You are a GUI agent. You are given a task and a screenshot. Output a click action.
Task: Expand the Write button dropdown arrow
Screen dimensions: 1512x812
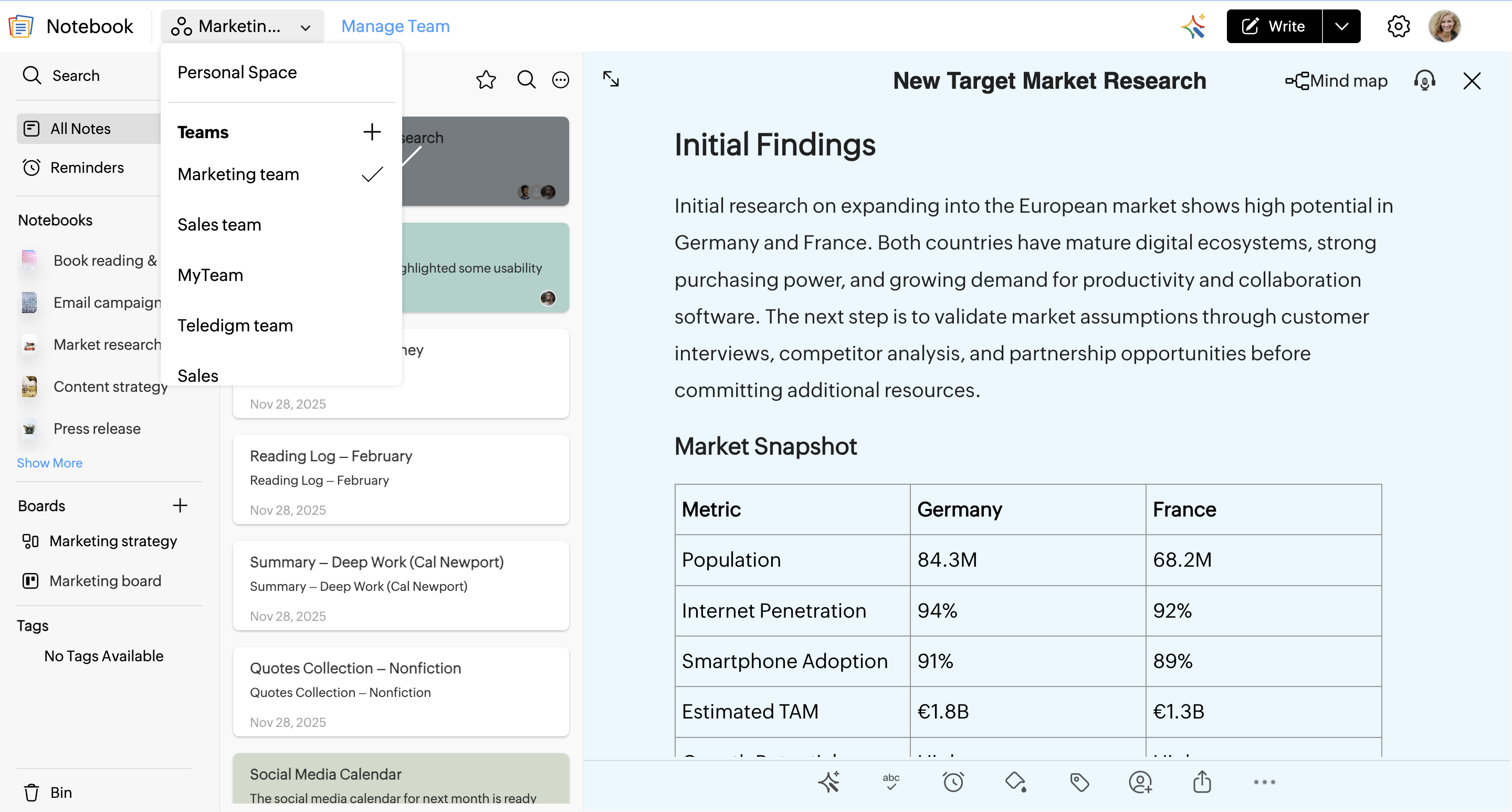1341,26
